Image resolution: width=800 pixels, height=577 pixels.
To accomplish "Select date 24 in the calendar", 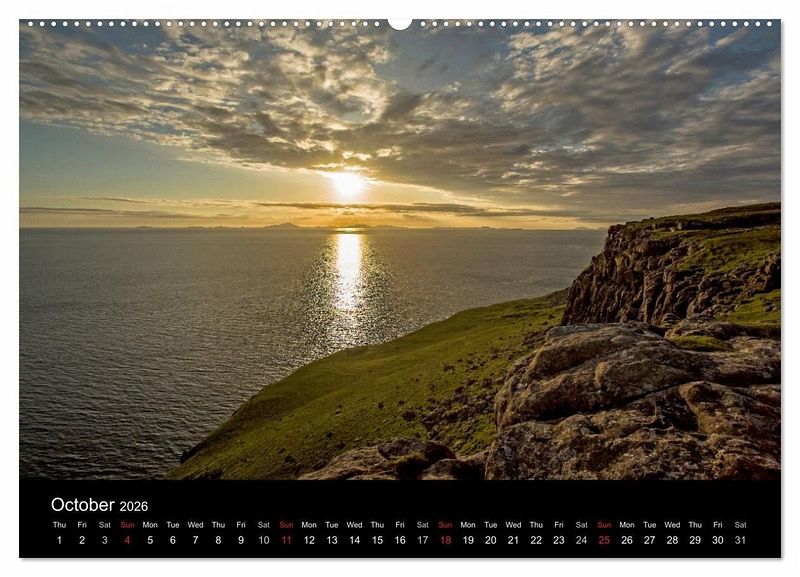I will point(582,540).
